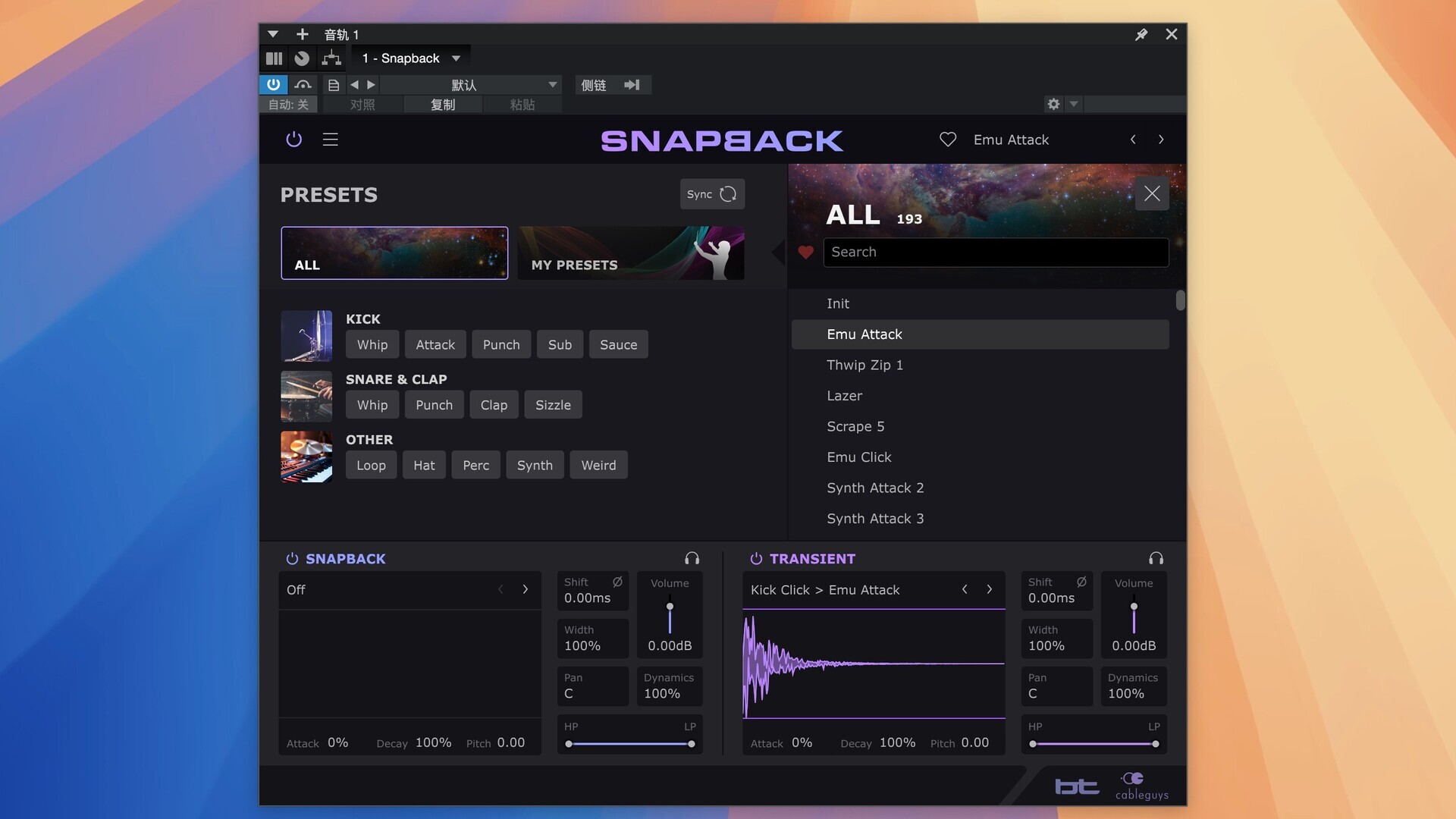Viewport: 1456px width, 819px height.
Task: Solo the Transient layer with headphones icon
Action: pyautogui.click(x=1156, y=559)
